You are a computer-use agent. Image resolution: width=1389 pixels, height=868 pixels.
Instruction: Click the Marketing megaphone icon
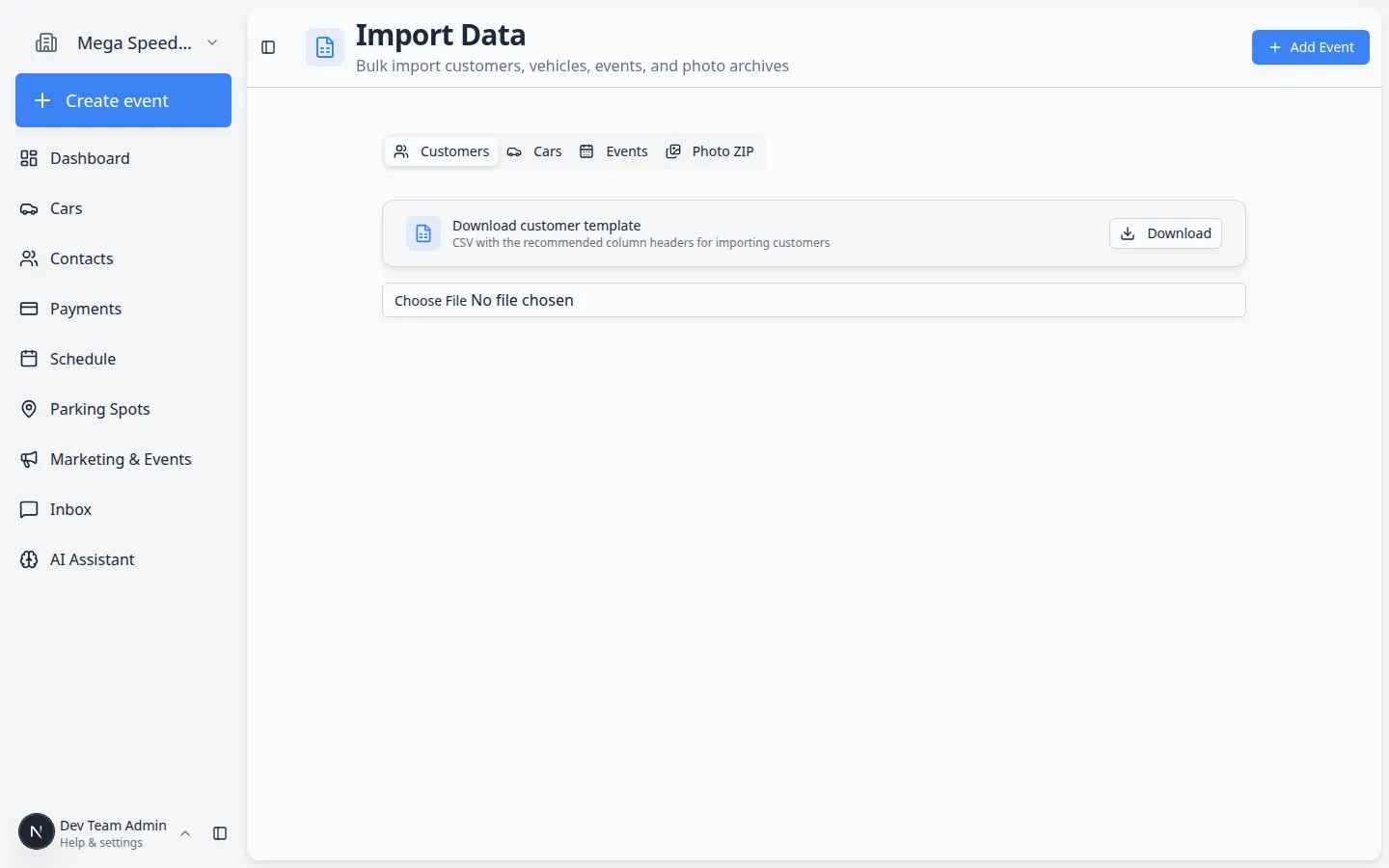pos(29,459)
